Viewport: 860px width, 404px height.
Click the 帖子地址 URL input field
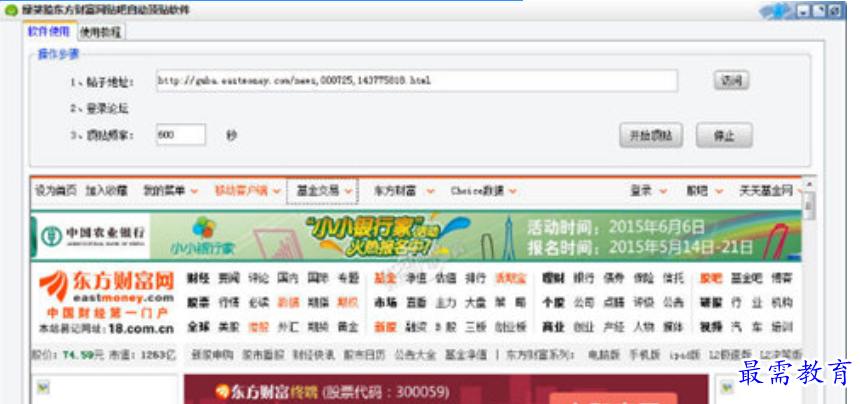417,81
